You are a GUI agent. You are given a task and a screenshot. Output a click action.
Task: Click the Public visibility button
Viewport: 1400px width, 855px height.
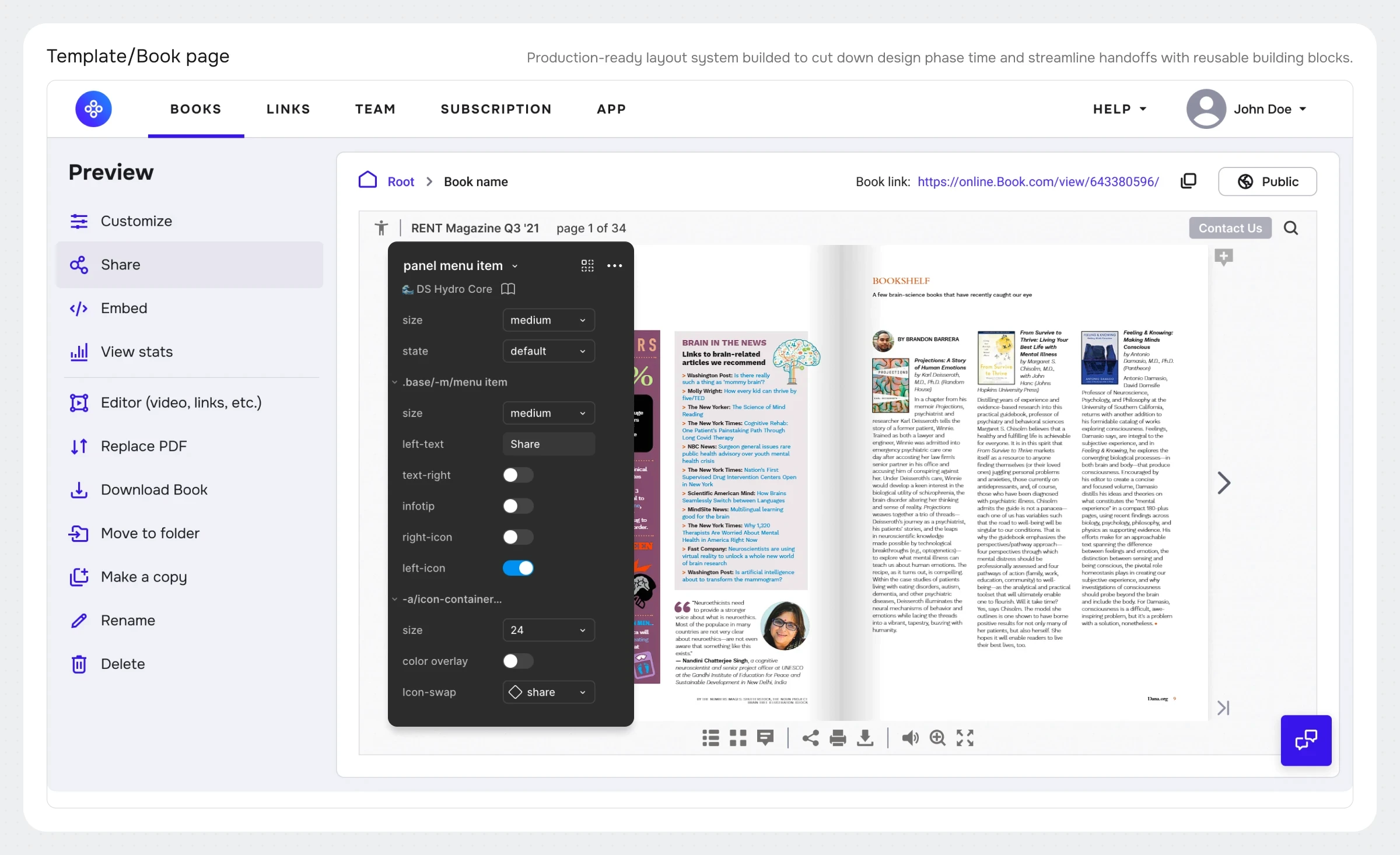(1268, 181)
